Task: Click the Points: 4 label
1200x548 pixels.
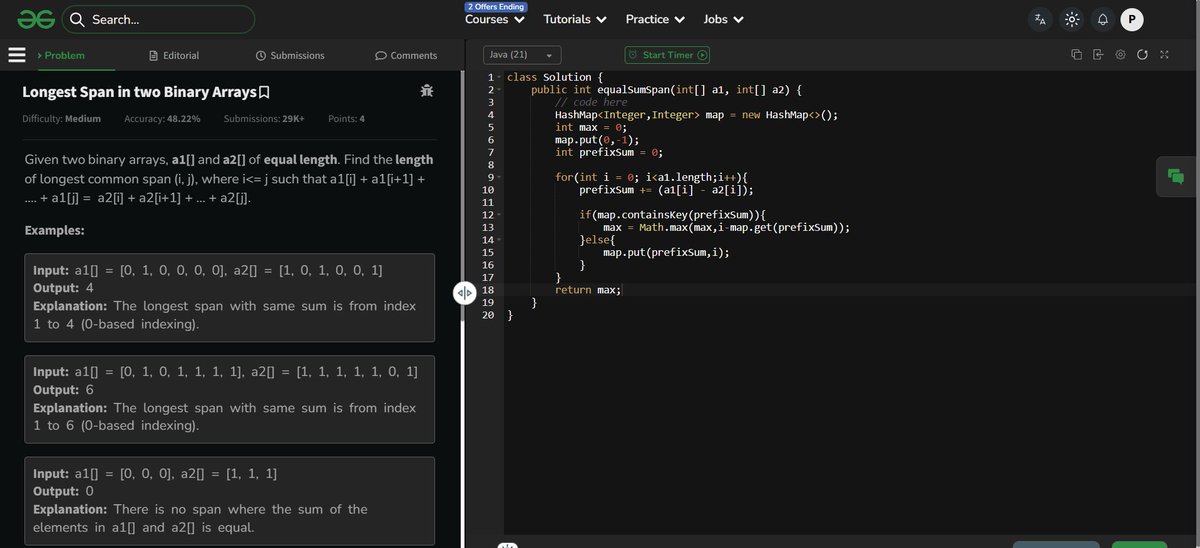Action: click(x=346, y=119)
